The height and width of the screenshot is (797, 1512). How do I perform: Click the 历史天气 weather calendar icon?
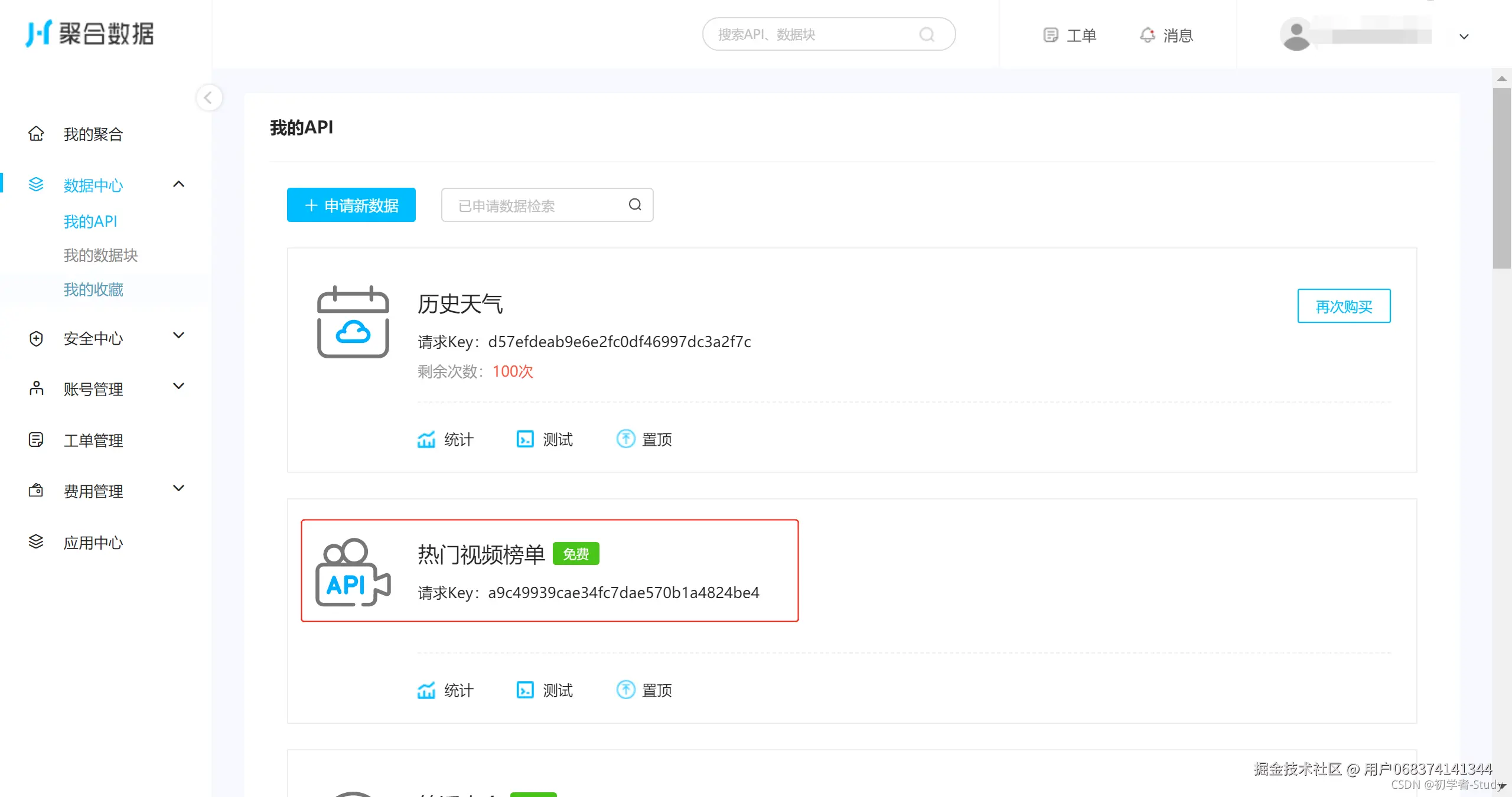coord(353,322)
